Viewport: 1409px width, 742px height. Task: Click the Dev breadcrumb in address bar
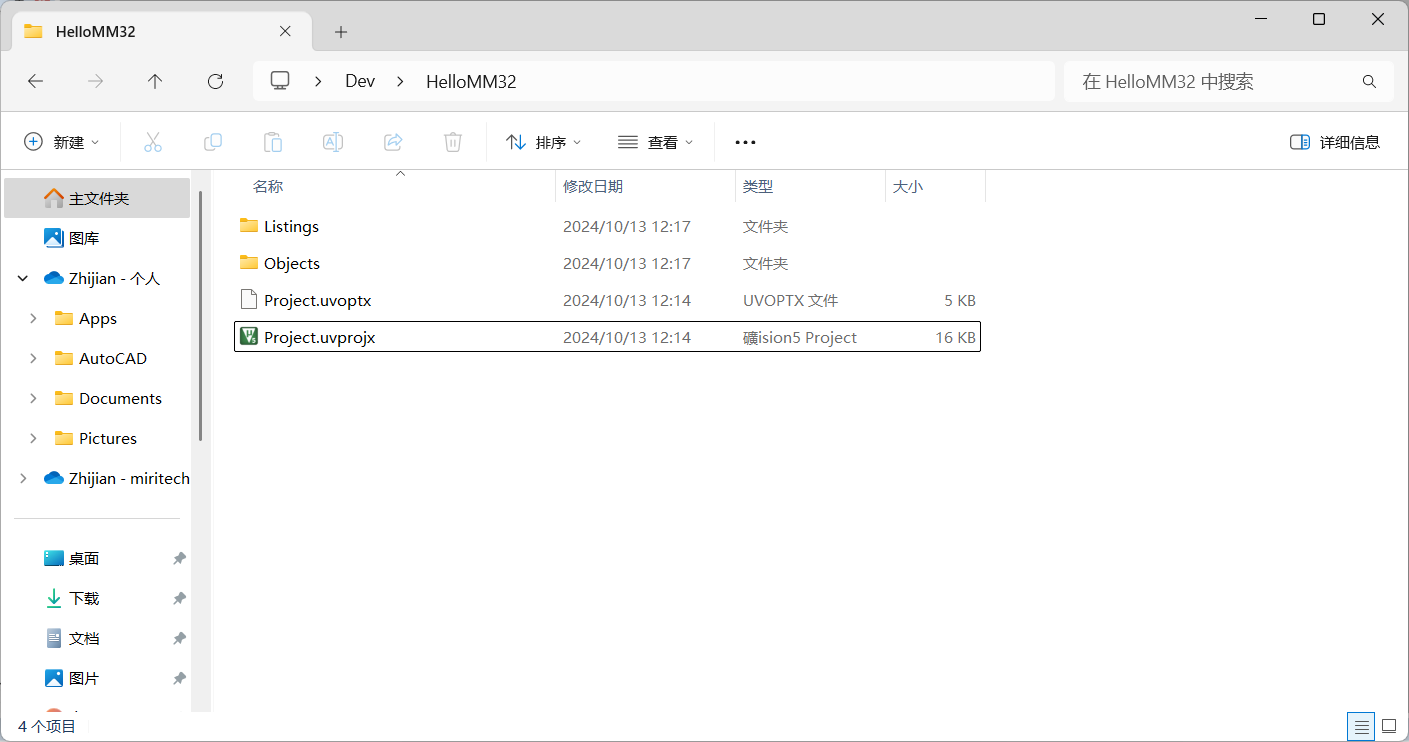click(x=360, y=82)
